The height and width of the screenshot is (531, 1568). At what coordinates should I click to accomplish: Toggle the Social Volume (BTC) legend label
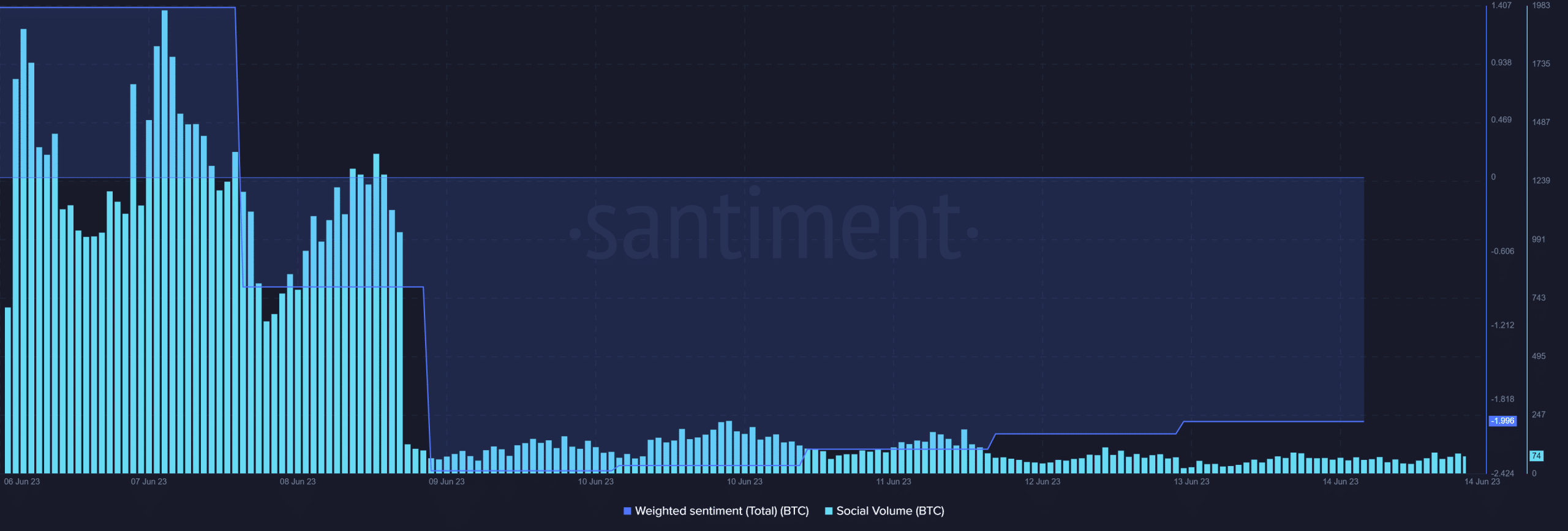pos(890,511)
